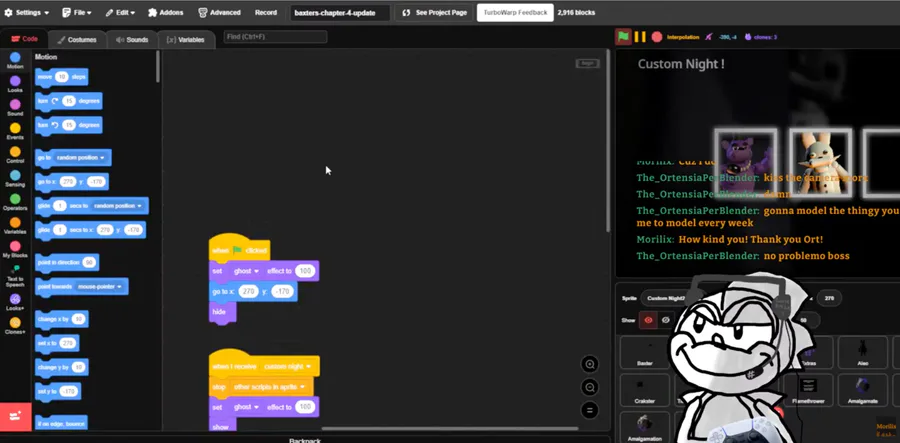The height and width of the screenshot is (443, 900).
Task: Switch to the Sounds tab
Action: [132, 39]
